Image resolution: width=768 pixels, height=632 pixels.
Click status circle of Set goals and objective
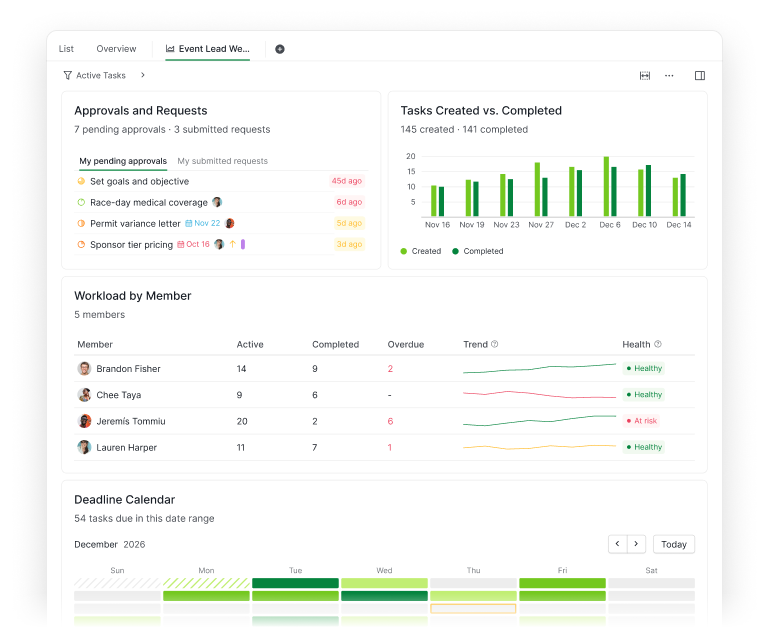click(x=81, y=181)
